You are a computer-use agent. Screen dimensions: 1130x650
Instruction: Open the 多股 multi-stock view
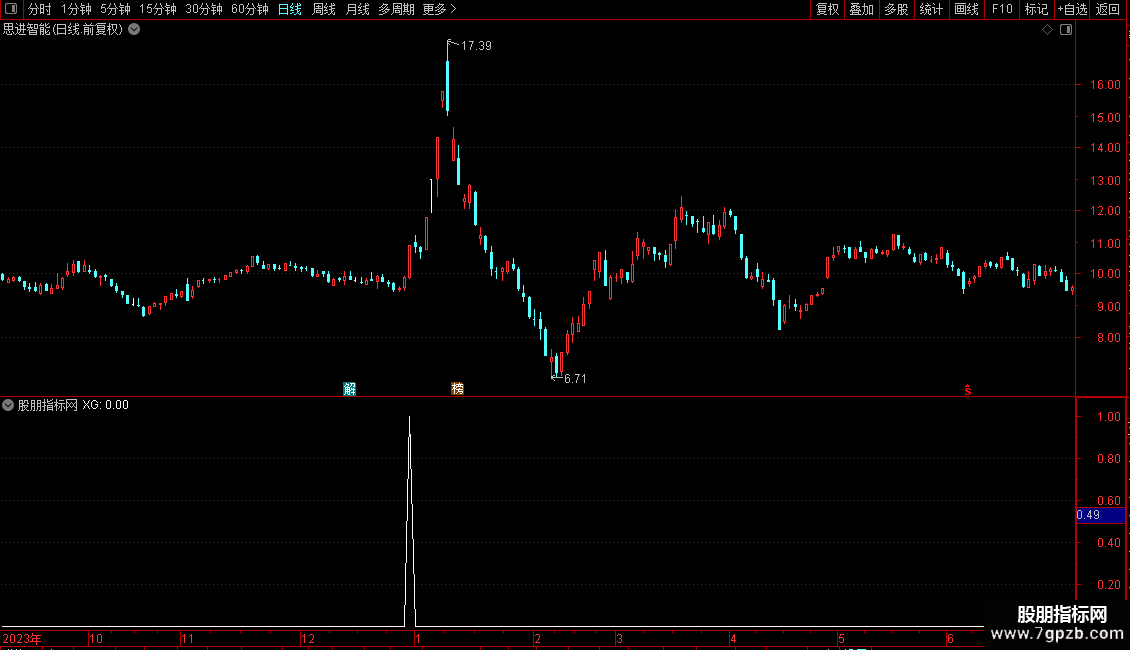point(896,9)
